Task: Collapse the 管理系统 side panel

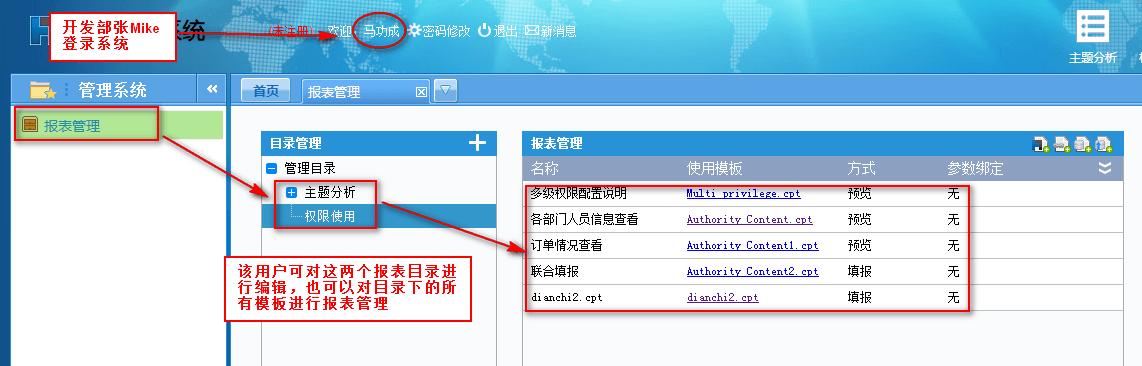Action: tap(212, 89)
